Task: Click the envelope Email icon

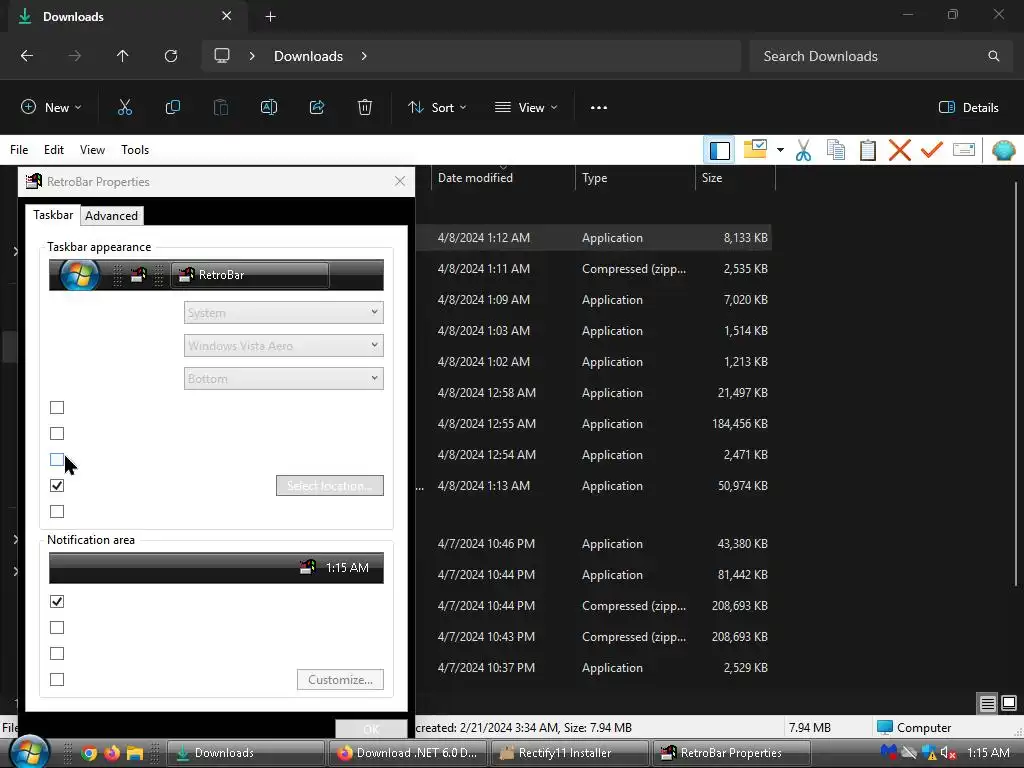Action: point(964,150)
